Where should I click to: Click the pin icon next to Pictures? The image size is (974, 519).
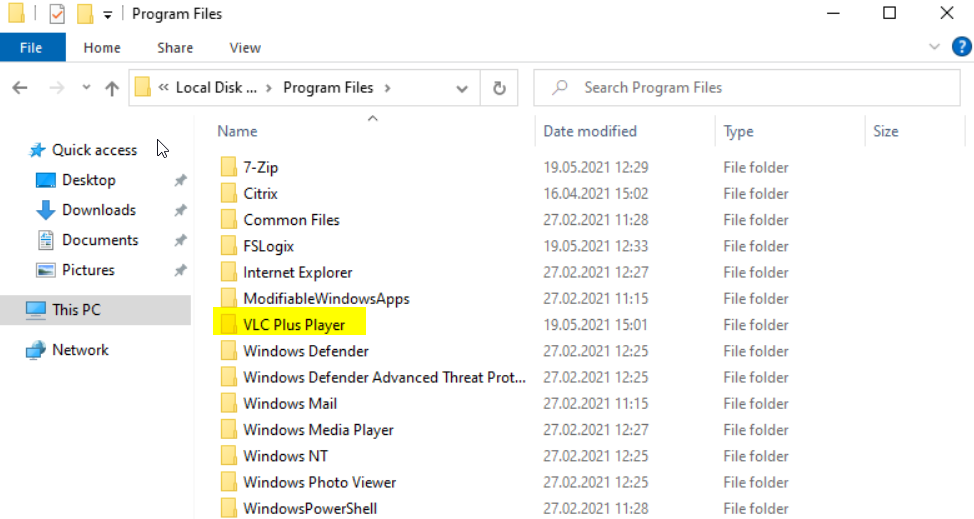180,270
